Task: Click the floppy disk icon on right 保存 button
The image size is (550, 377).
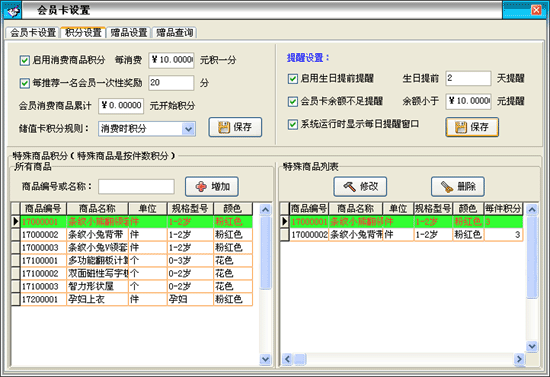Action: coord(461,127)
